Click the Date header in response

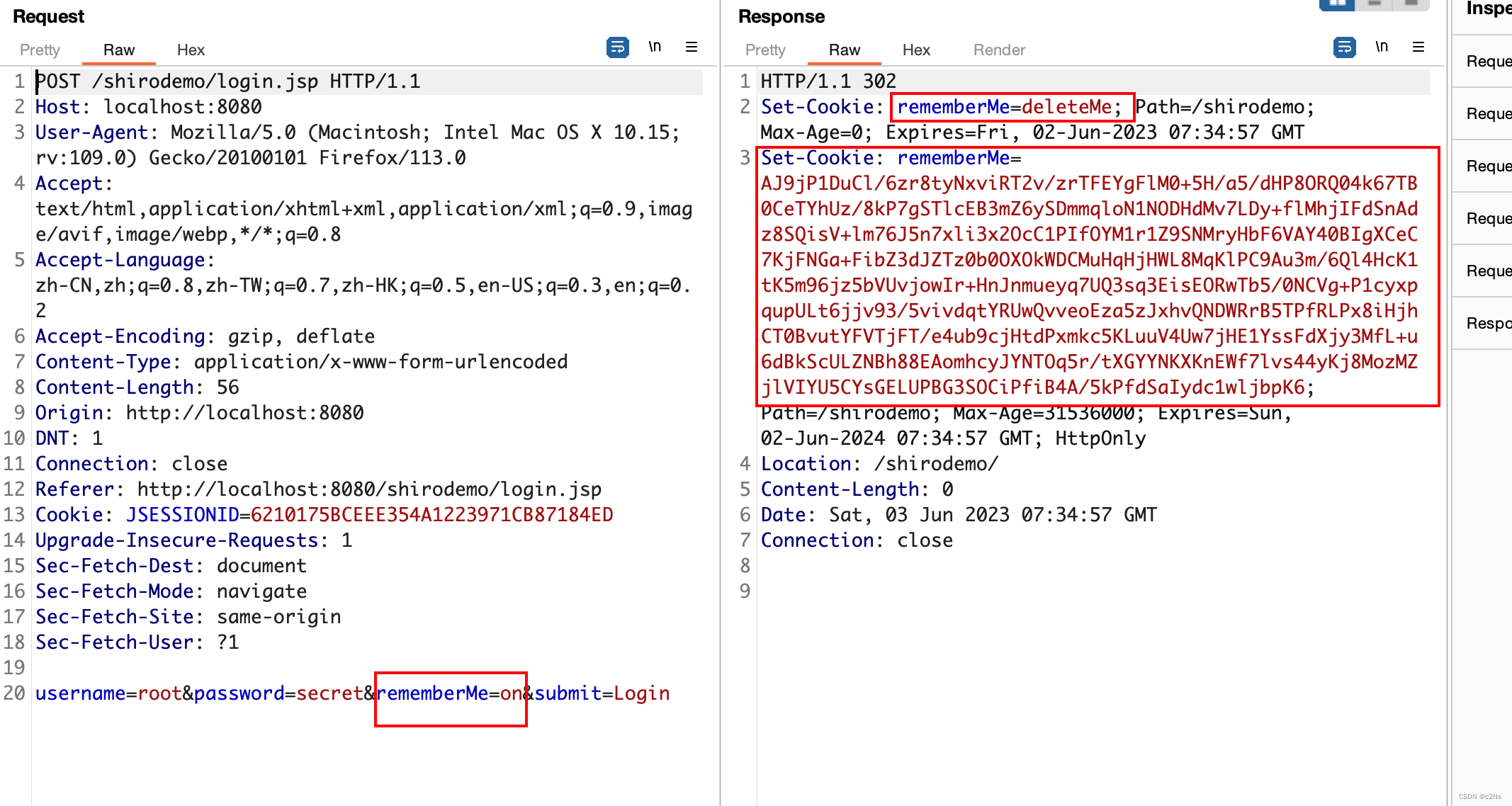pos(959,515)
